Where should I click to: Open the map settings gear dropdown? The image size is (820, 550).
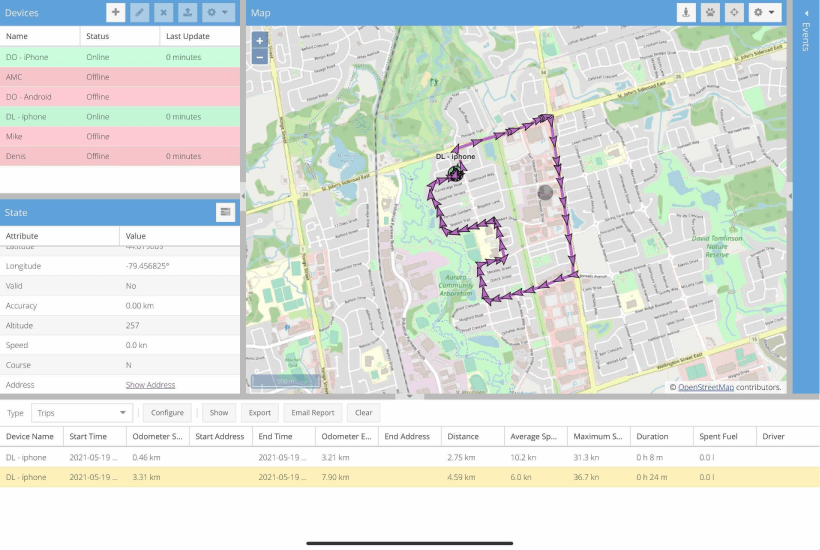pos(765,13)
